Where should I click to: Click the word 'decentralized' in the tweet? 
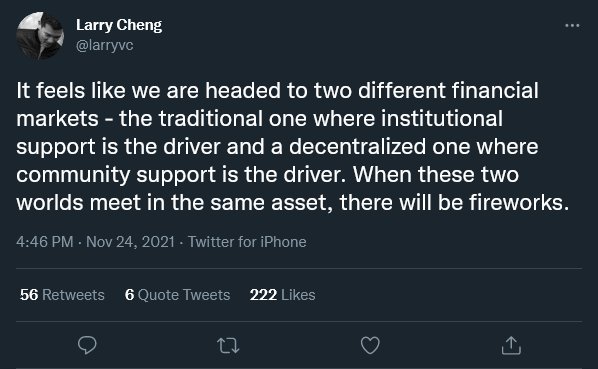(x=357, y=146)
